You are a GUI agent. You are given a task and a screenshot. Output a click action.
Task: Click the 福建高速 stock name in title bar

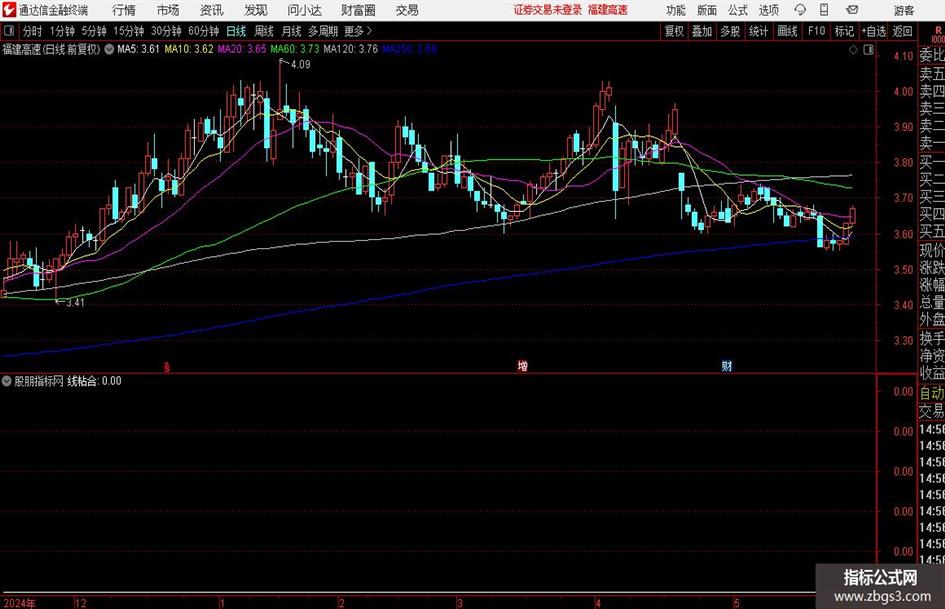[x=608, y=10]
